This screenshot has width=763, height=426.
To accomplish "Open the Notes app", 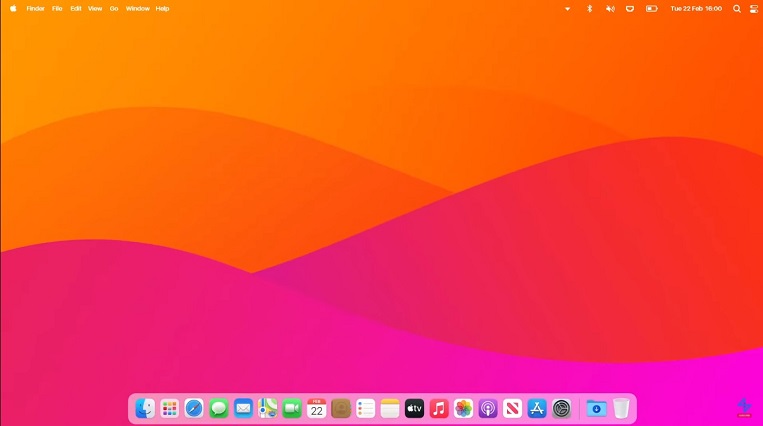I will (390, 408).
